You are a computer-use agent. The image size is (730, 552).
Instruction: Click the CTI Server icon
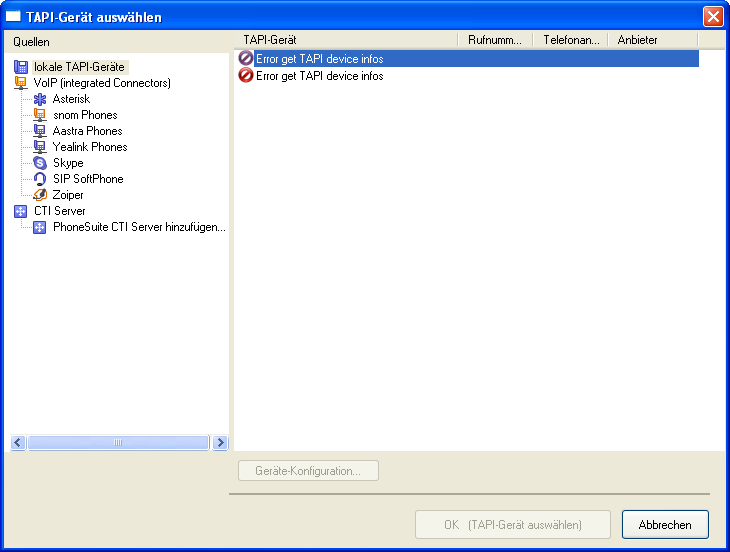click(x=21, y=211)
